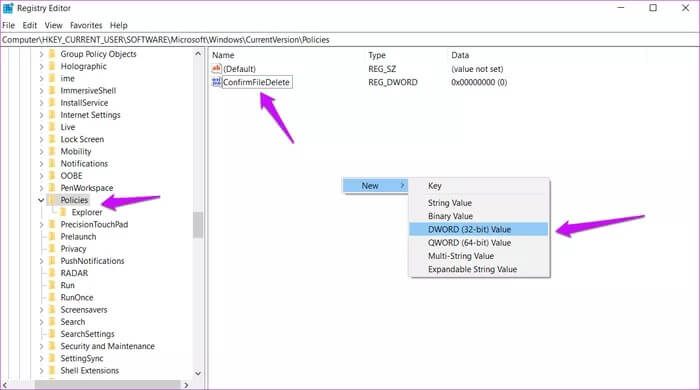700x390 pixels.
Task: Open the Help menu
Action: point(119,25)
